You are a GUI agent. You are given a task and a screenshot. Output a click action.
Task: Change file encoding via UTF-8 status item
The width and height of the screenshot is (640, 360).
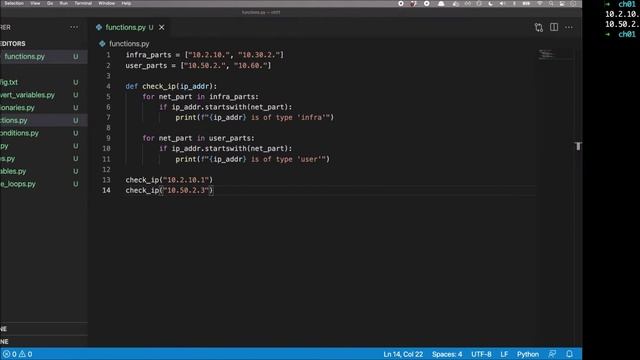[481, 354]
